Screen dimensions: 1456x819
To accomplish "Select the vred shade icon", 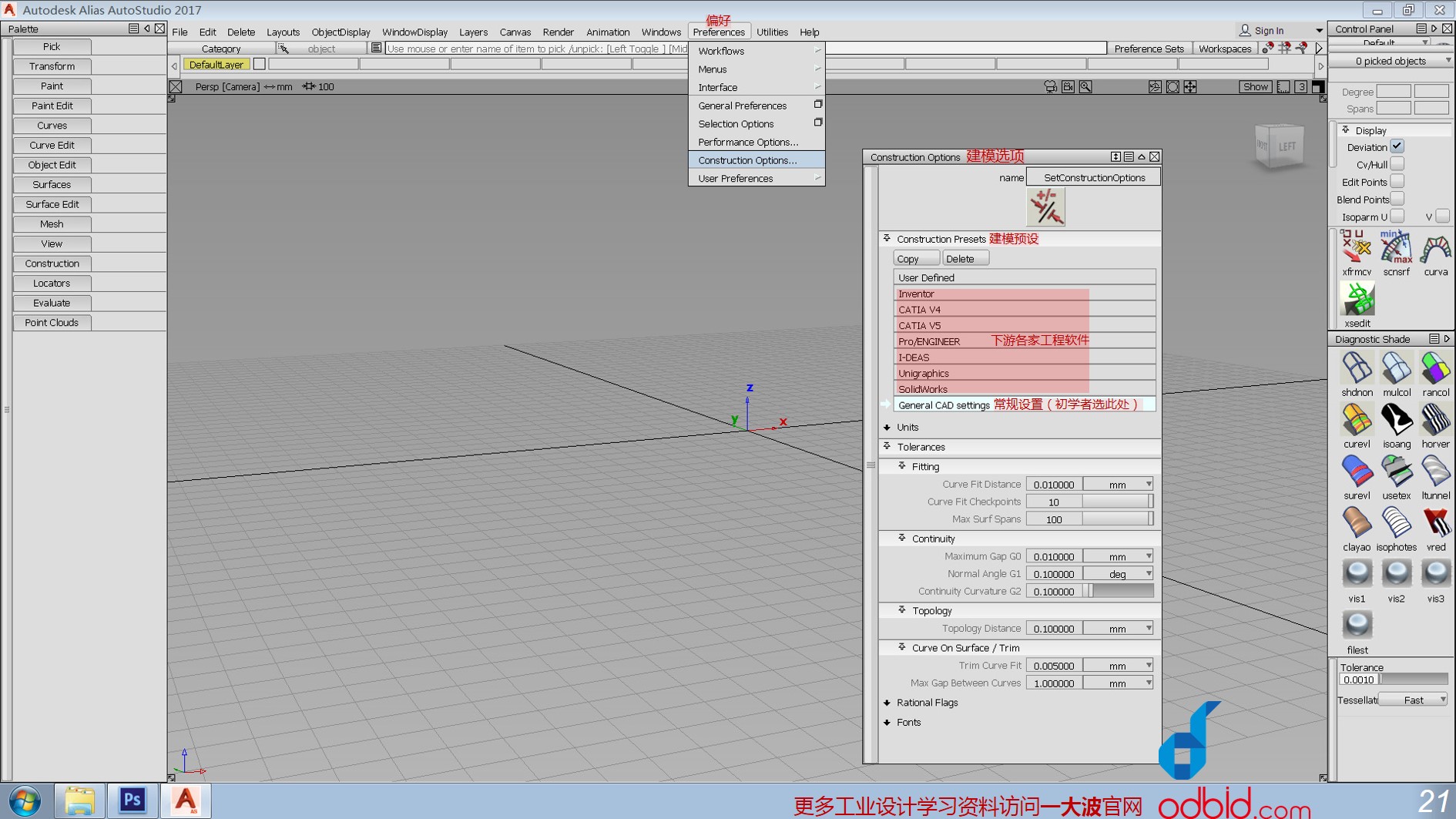I will click(x=1435, y=523).
